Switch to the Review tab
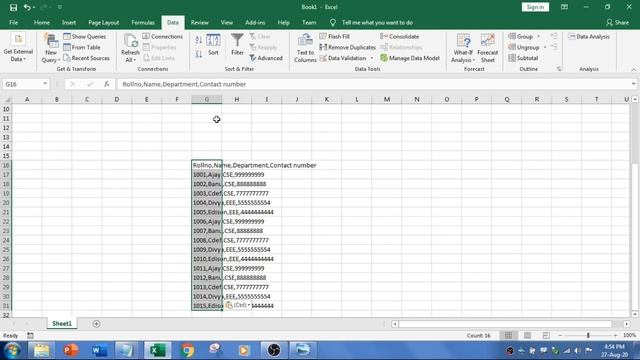 click(200, 22)
